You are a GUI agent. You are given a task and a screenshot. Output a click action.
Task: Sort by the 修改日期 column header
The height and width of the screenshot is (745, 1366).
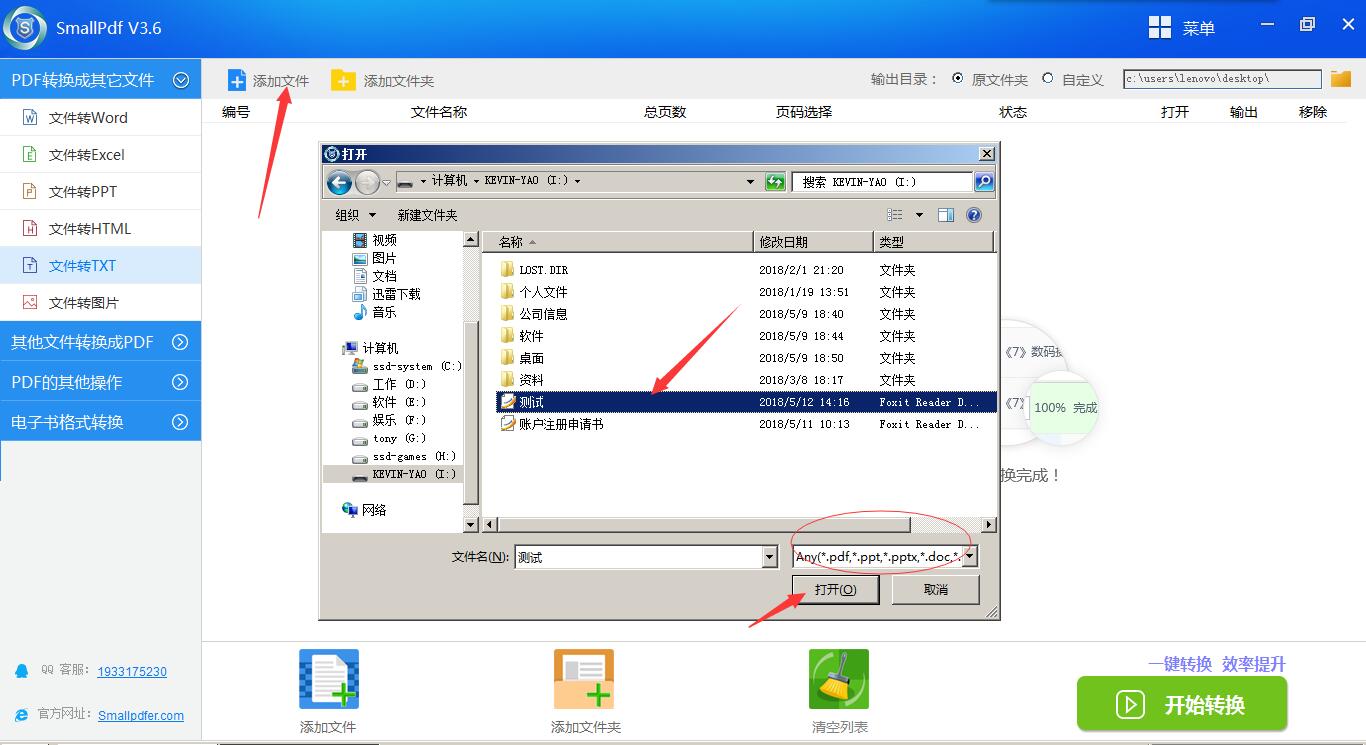813,242
